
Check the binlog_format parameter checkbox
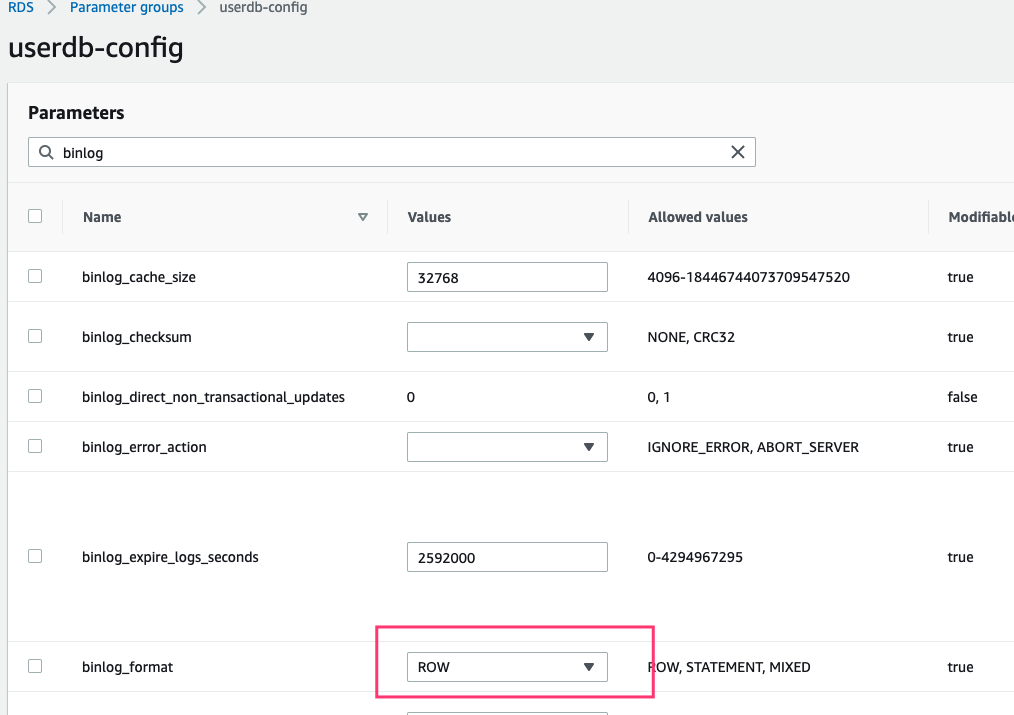35,666
